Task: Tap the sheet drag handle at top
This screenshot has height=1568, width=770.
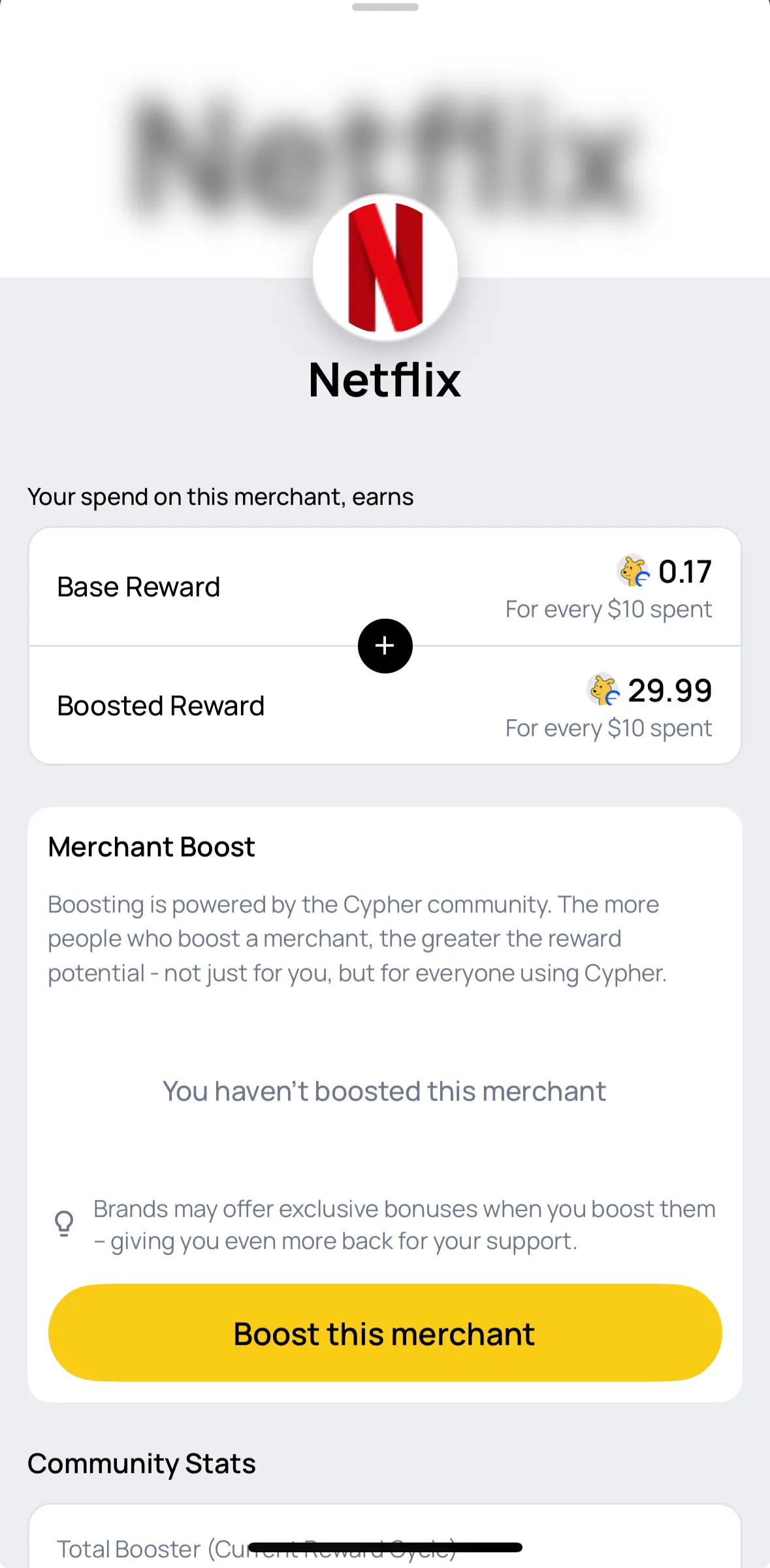Action: [x=385, y=7]
